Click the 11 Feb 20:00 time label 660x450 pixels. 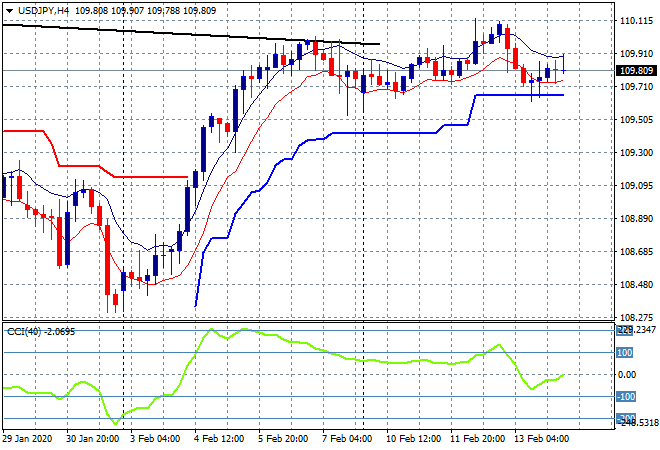point(477,439)
